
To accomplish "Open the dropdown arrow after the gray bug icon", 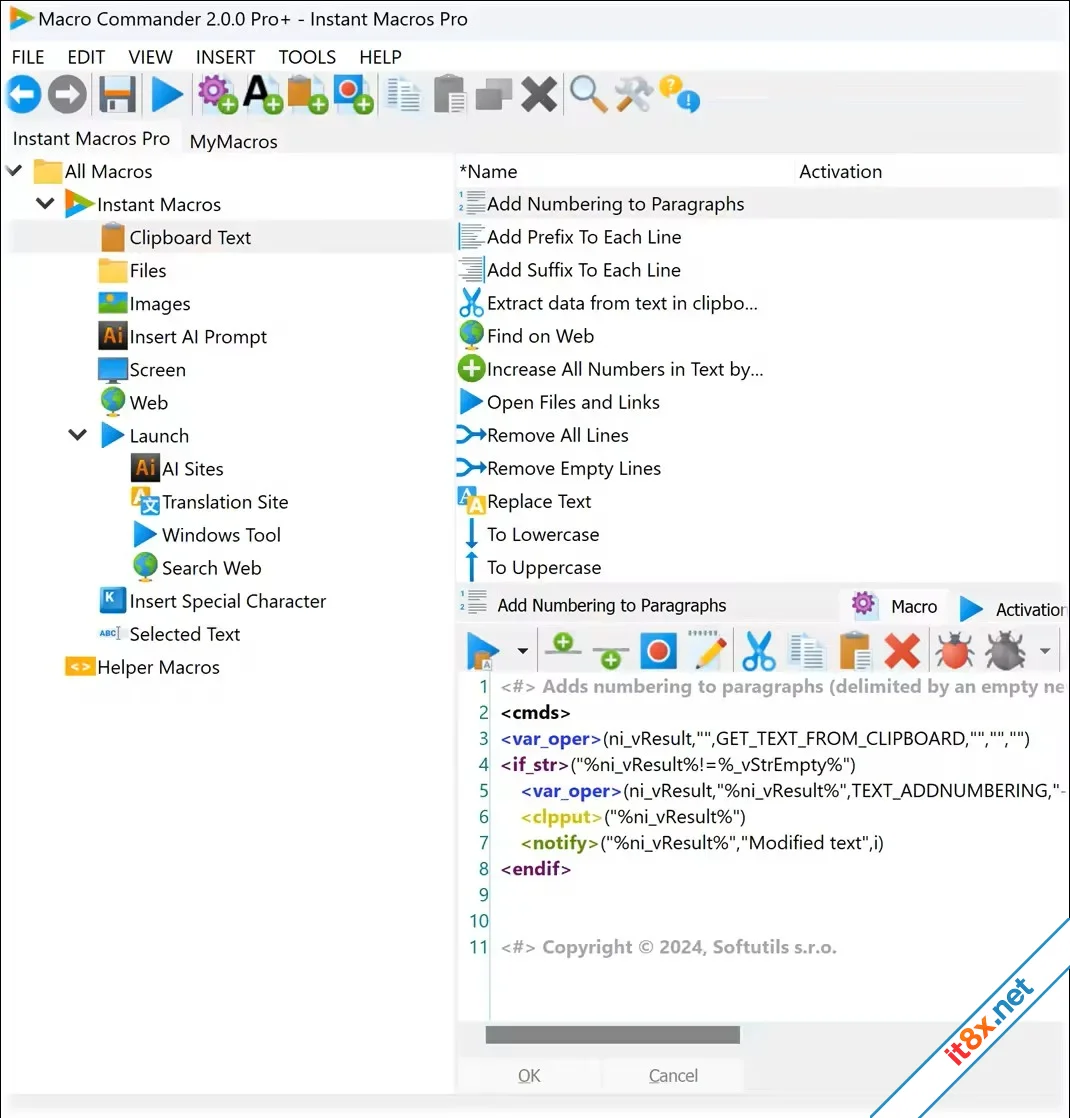I will tap(1045, 651).
